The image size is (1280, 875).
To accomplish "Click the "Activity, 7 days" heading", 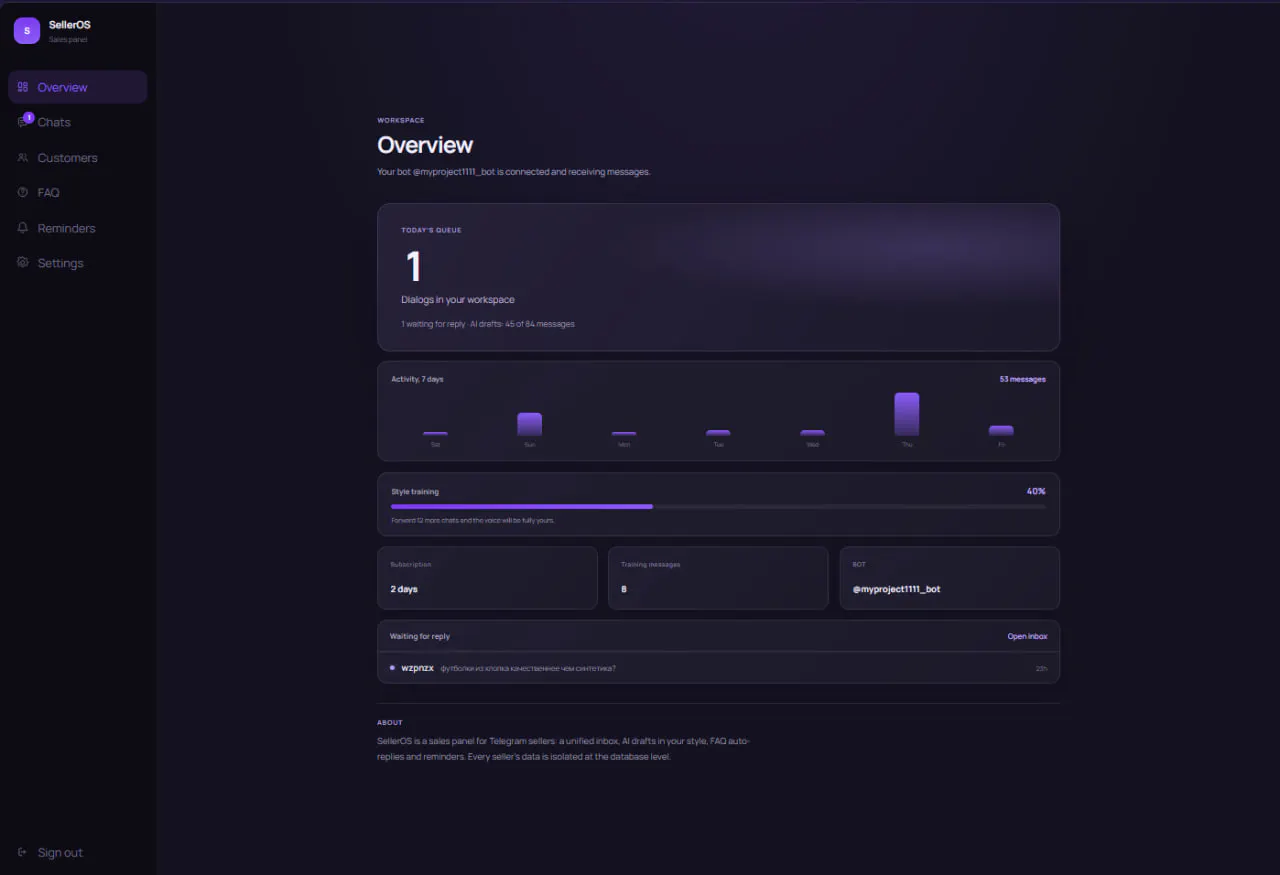I will click(417, 379).
